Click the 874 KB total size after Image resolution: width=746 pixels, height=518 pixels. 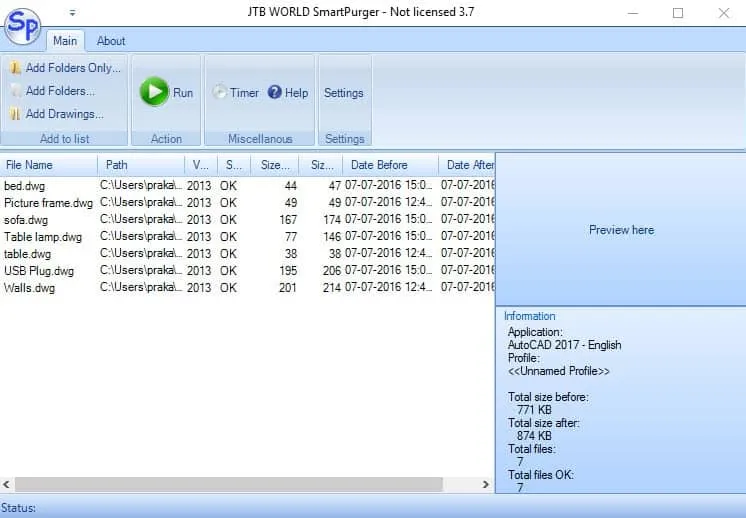534,436
